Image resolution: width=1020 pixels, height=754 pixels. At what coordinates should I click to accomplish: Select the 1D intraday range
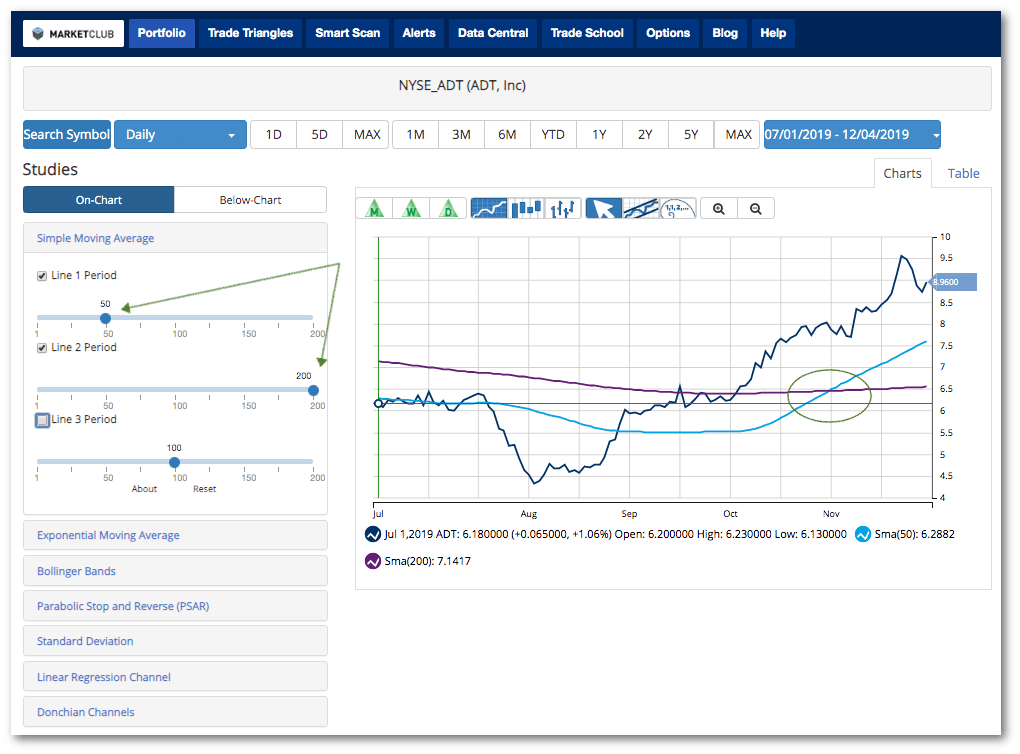tap(274, 135)
